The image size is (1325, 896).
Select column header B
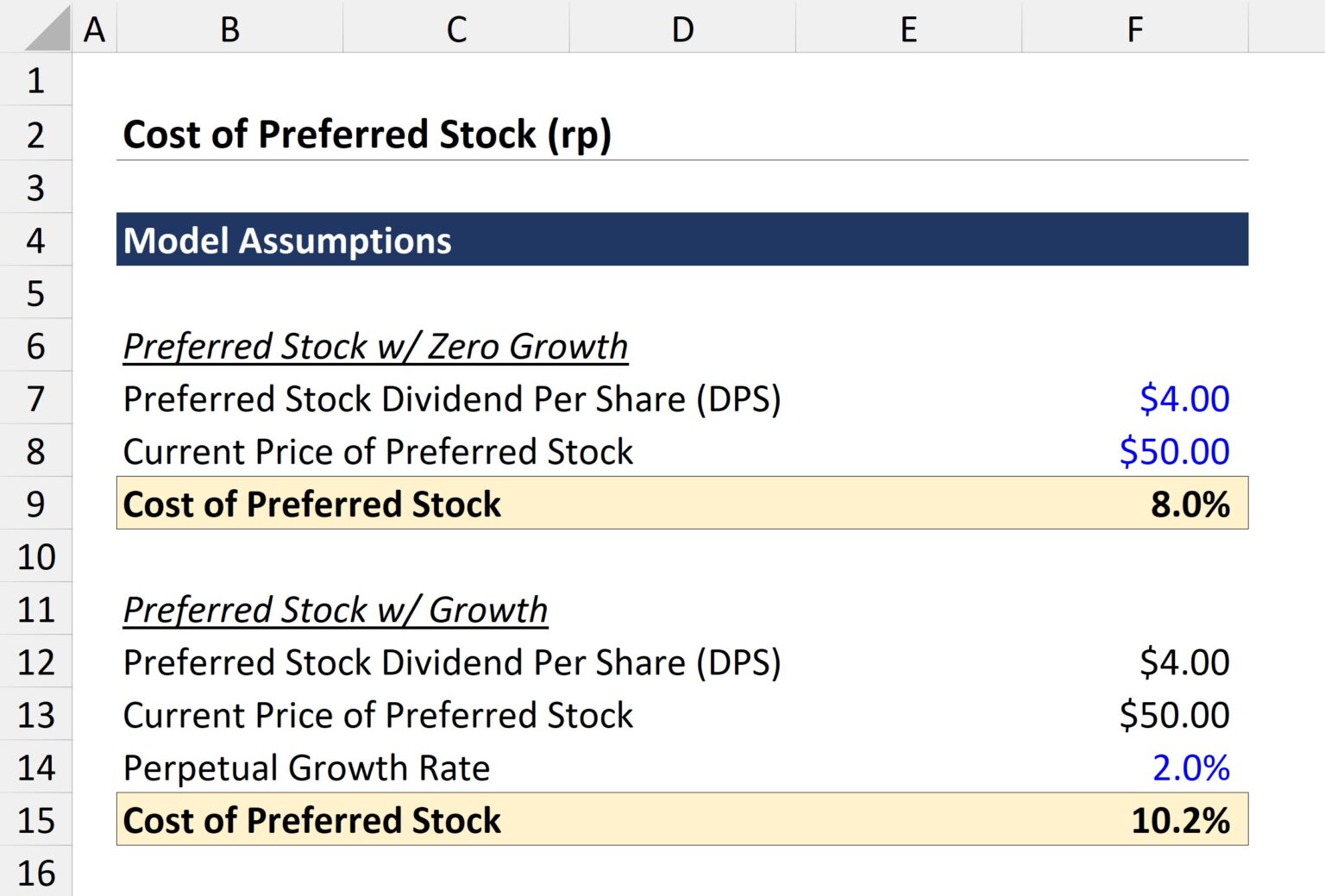pos(229,28)
